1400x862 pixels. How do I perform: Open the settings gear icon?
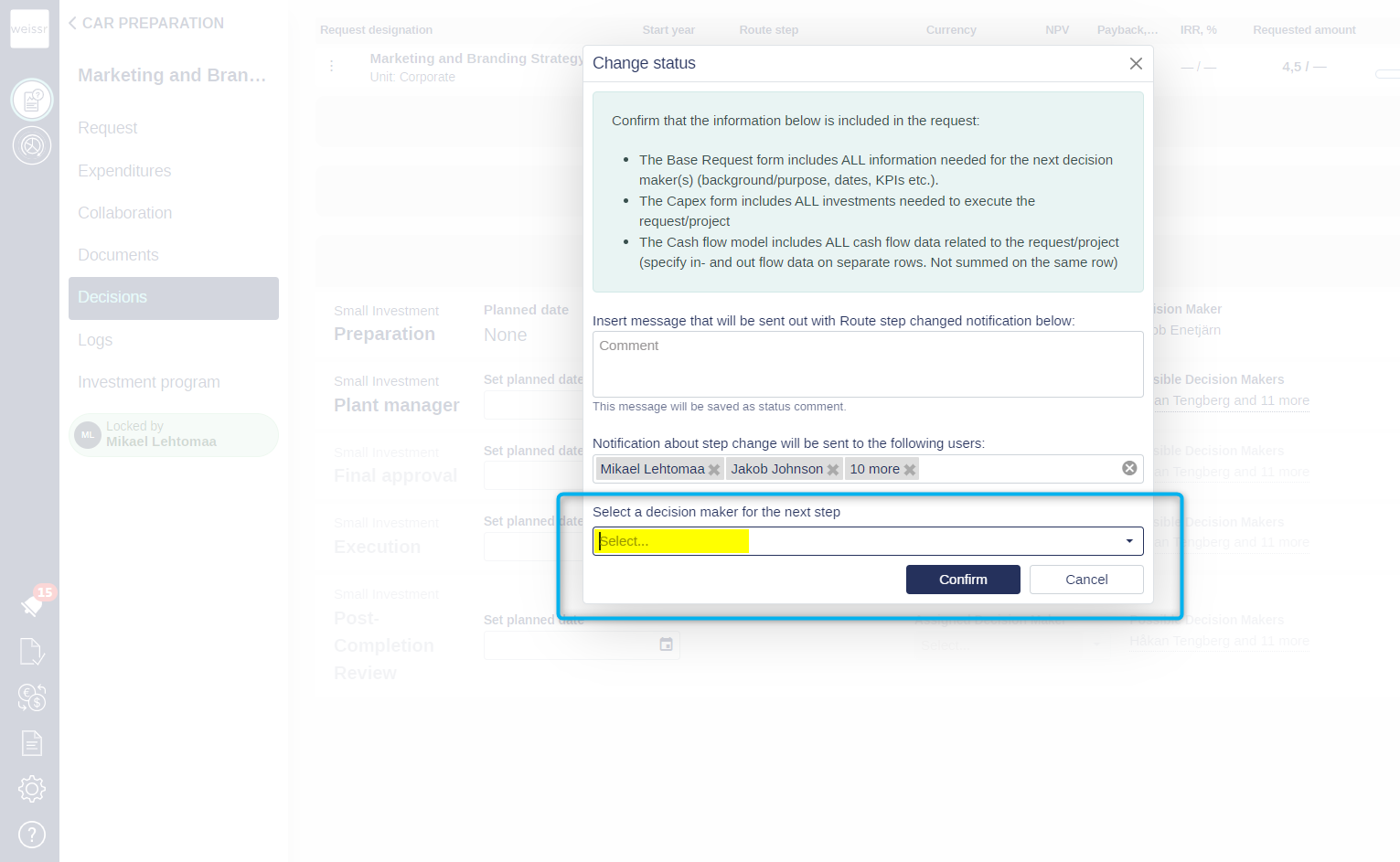(x=32, y=789)
